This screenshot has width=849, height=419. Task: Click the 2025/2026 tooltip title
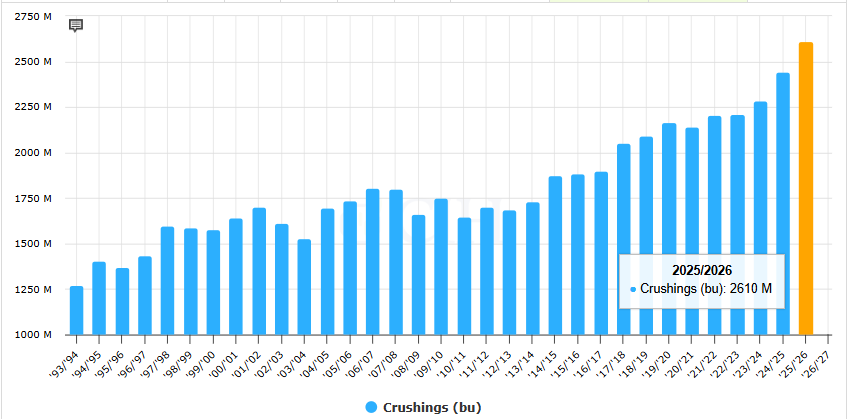[701, 270]
